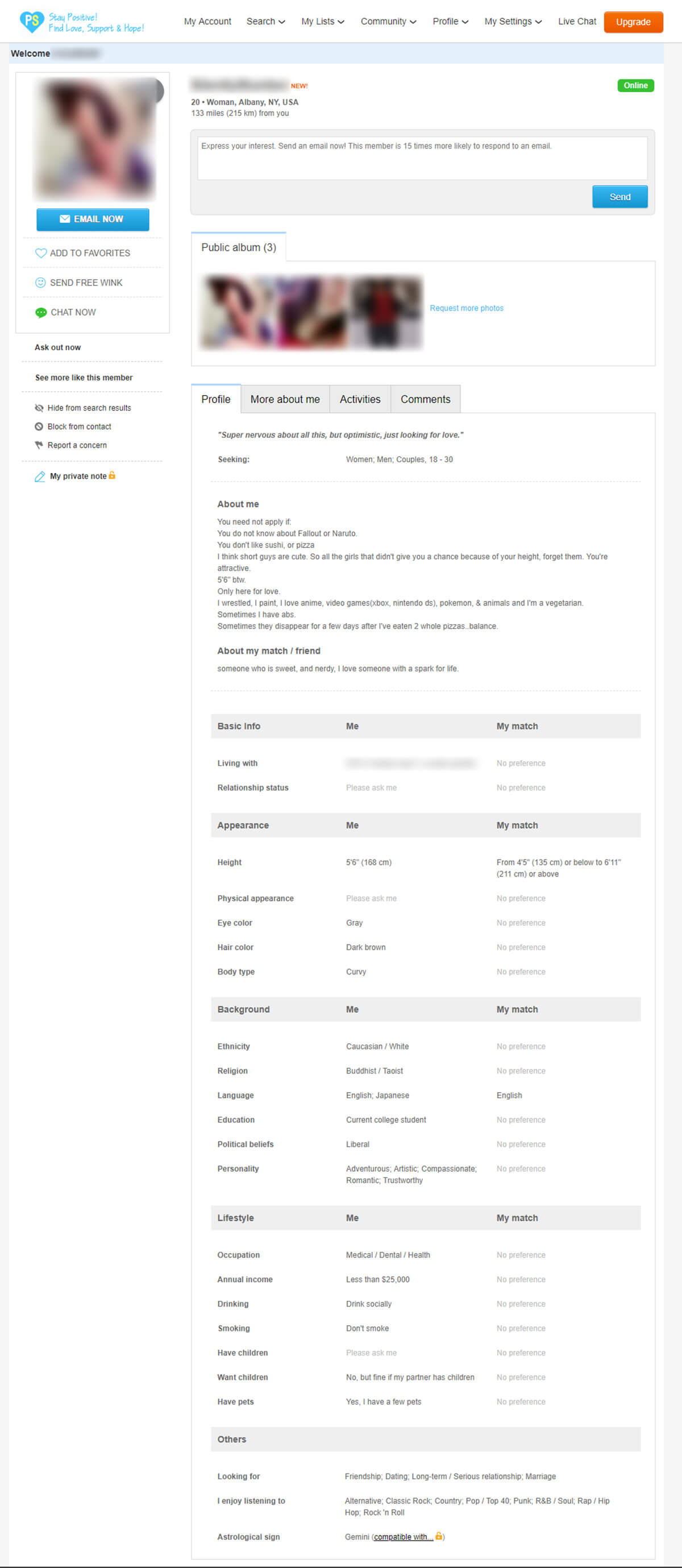Click the Request more photos link

click(x=466, y=308)
